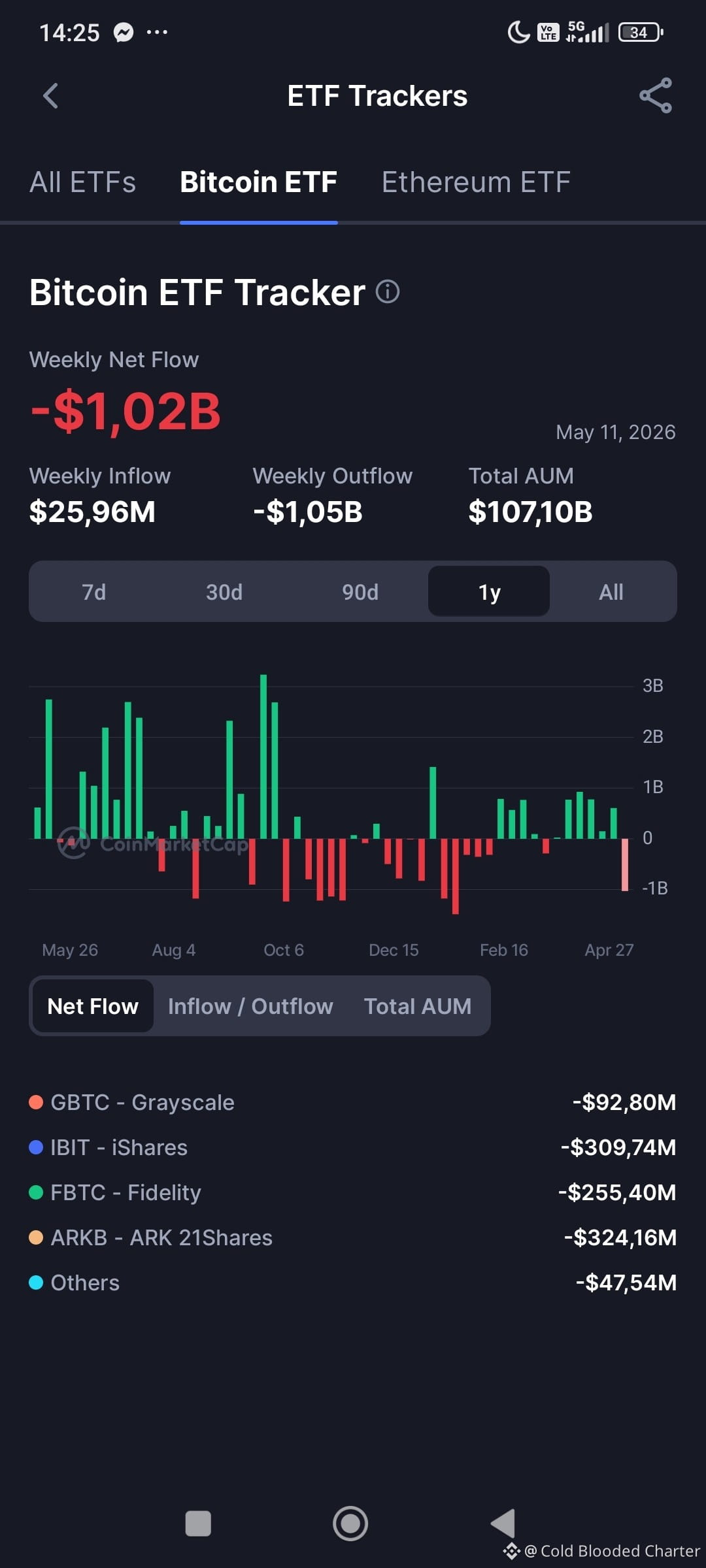Tap the GBTC orange legend dot
This screenshot has width=706, height=1568.
pyautogui.click(x=36, y=1102)
